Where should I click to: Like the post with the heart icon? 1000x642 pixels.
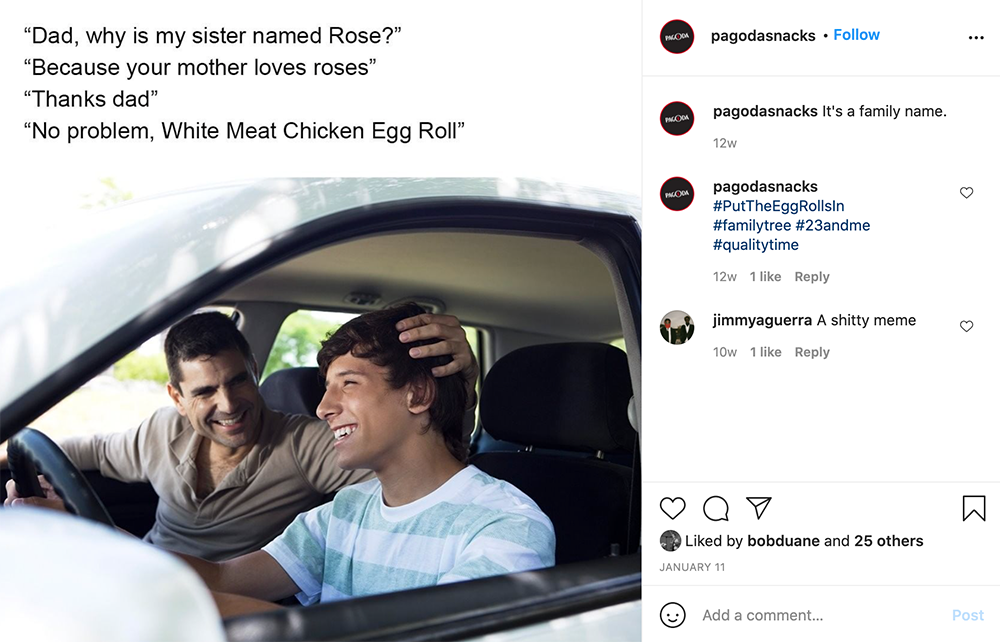(673, 508)
